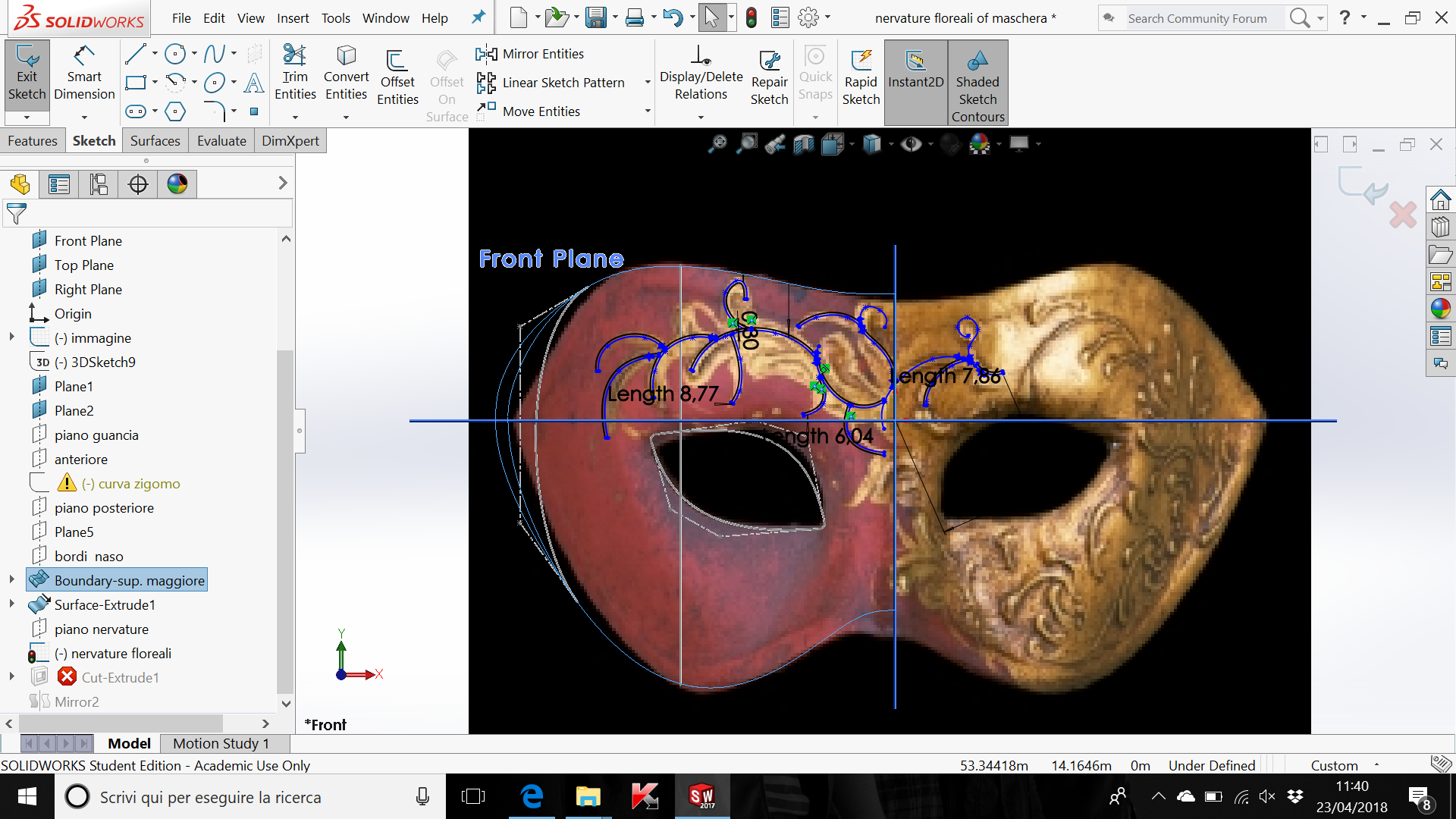
Task: Select the Convert Entities tool
Action: 346,74
